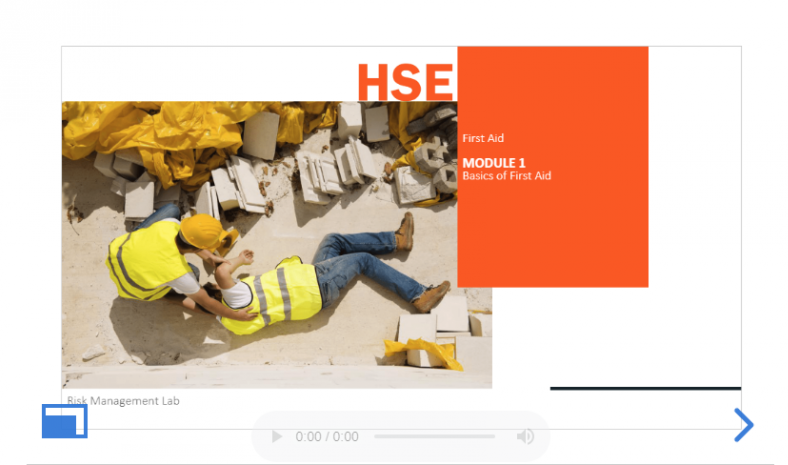Click the brown work boots in photo

(x=405, y=232)
